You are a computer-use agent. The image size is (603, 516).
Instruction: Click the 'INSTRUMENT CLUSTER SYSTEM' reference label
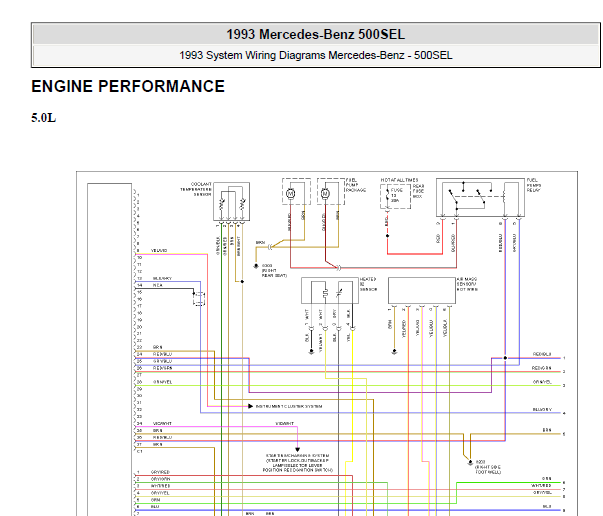289,406
